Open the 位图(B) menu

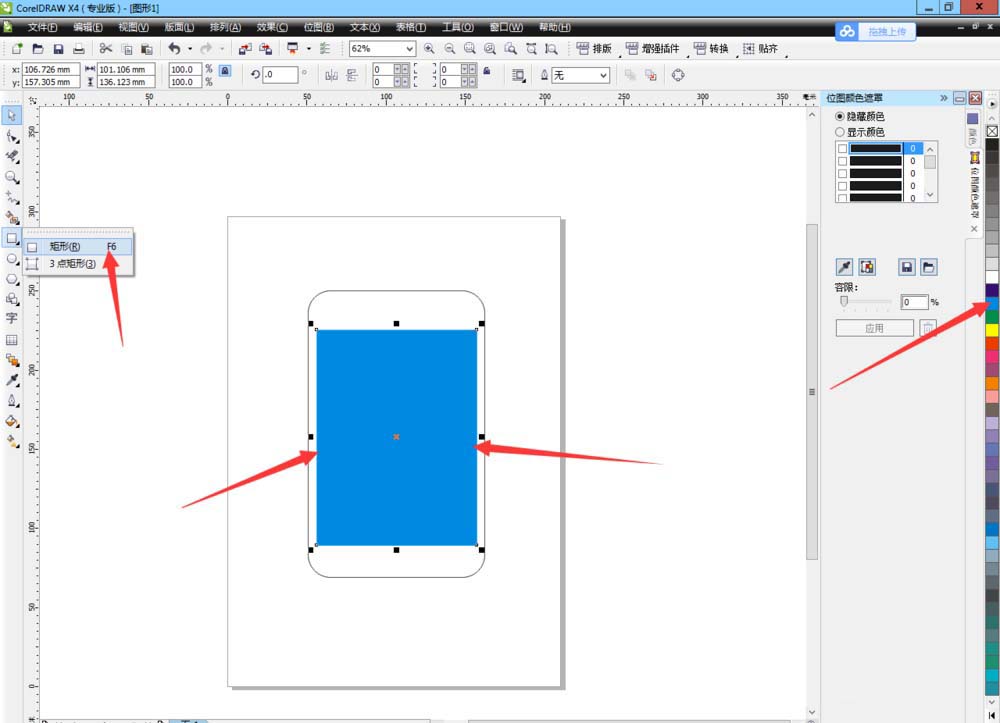(x=318, y=27)
